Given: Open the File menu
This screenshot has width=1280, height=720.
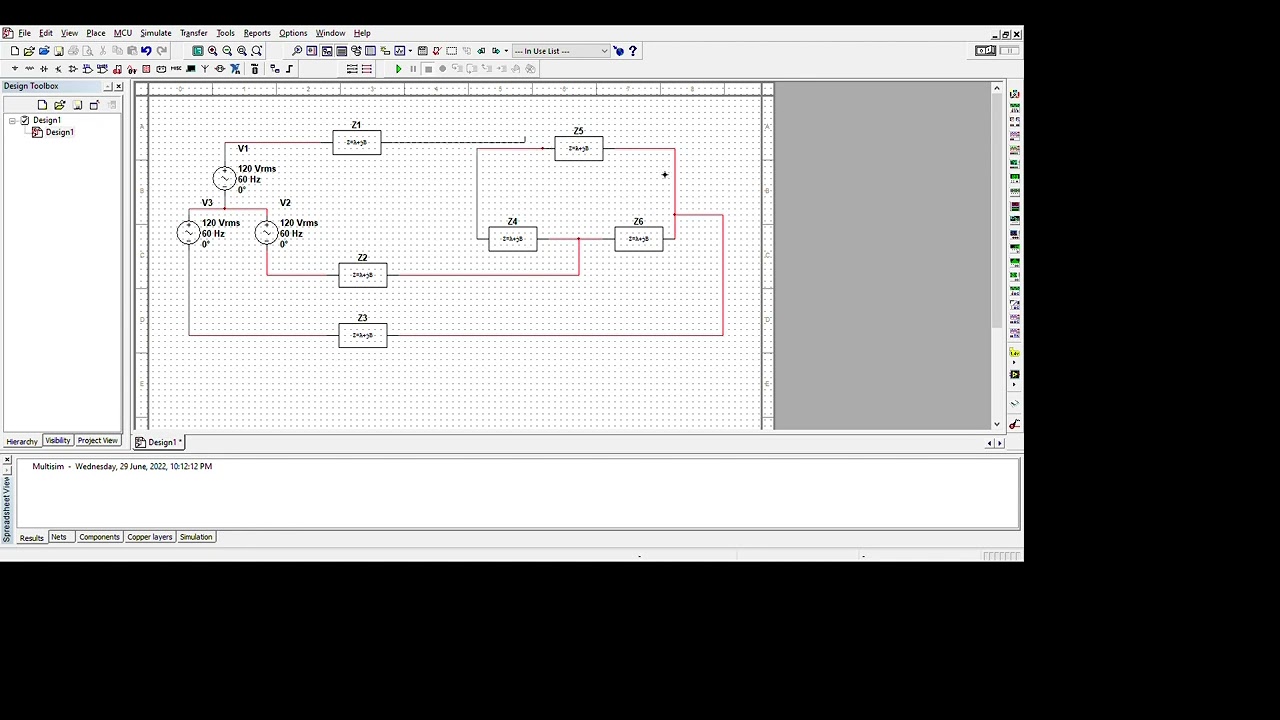Looking at the screenshot, I should (x=24, y=33).
